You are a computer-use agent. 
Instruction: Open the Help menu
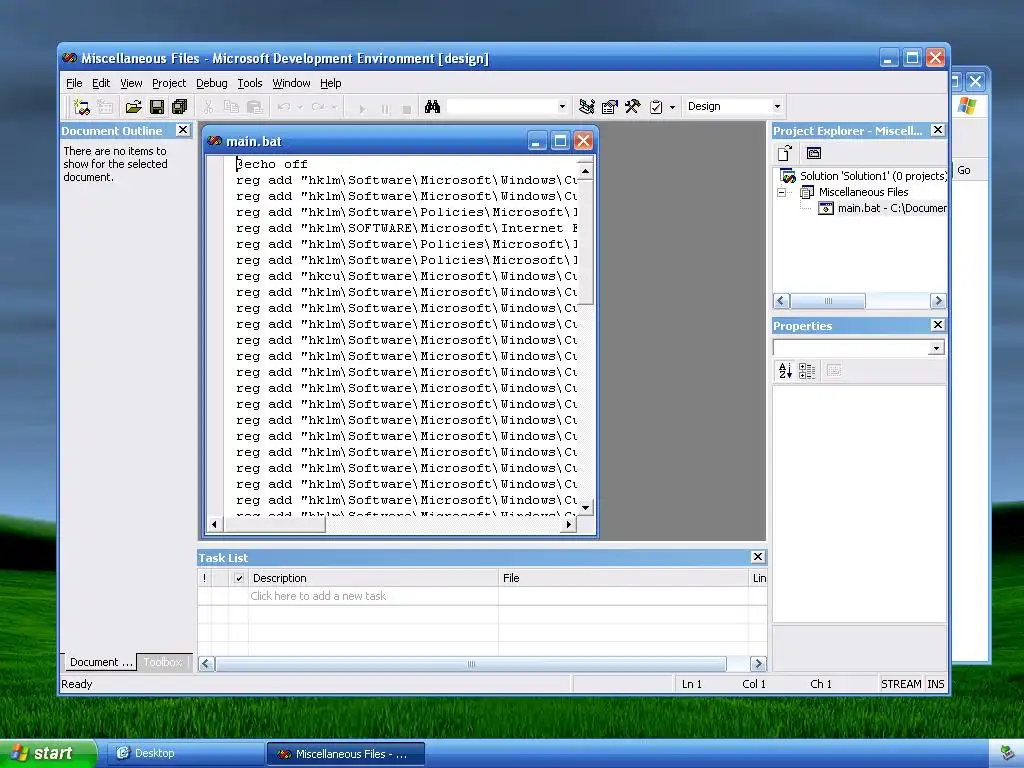[330, 83]
